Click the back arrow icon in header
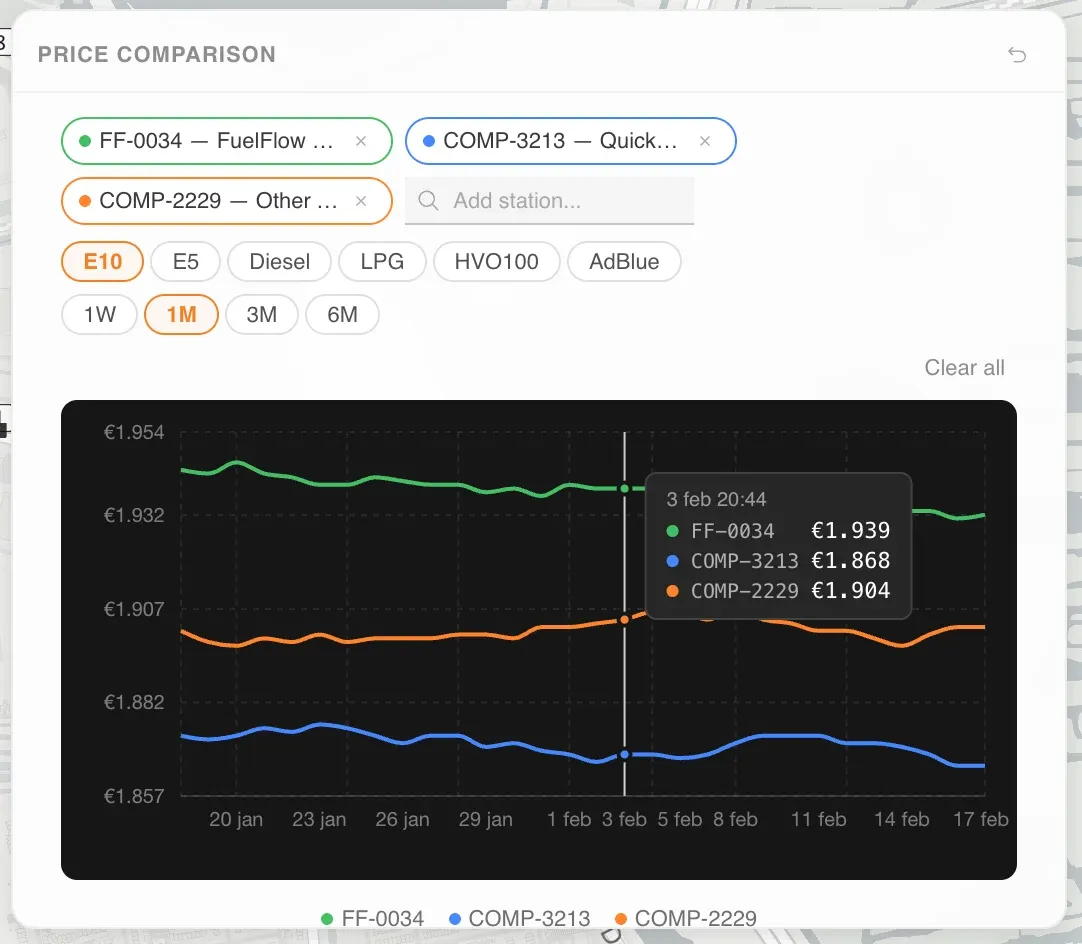Screen dimensions: 1082x944 pos(1016,55)
